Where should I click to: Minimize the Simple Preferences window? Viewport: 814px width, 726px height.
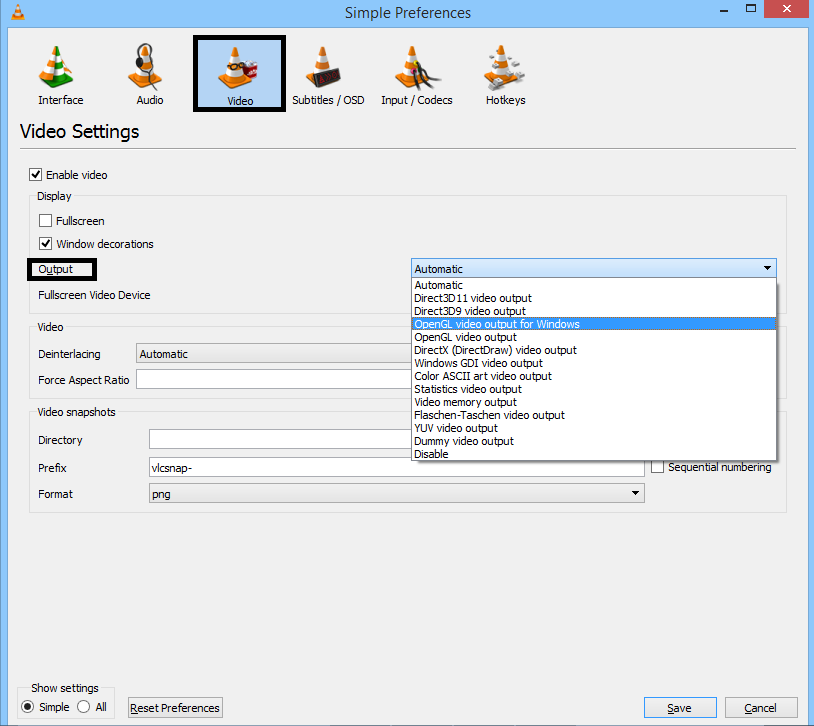pos(724,9)
